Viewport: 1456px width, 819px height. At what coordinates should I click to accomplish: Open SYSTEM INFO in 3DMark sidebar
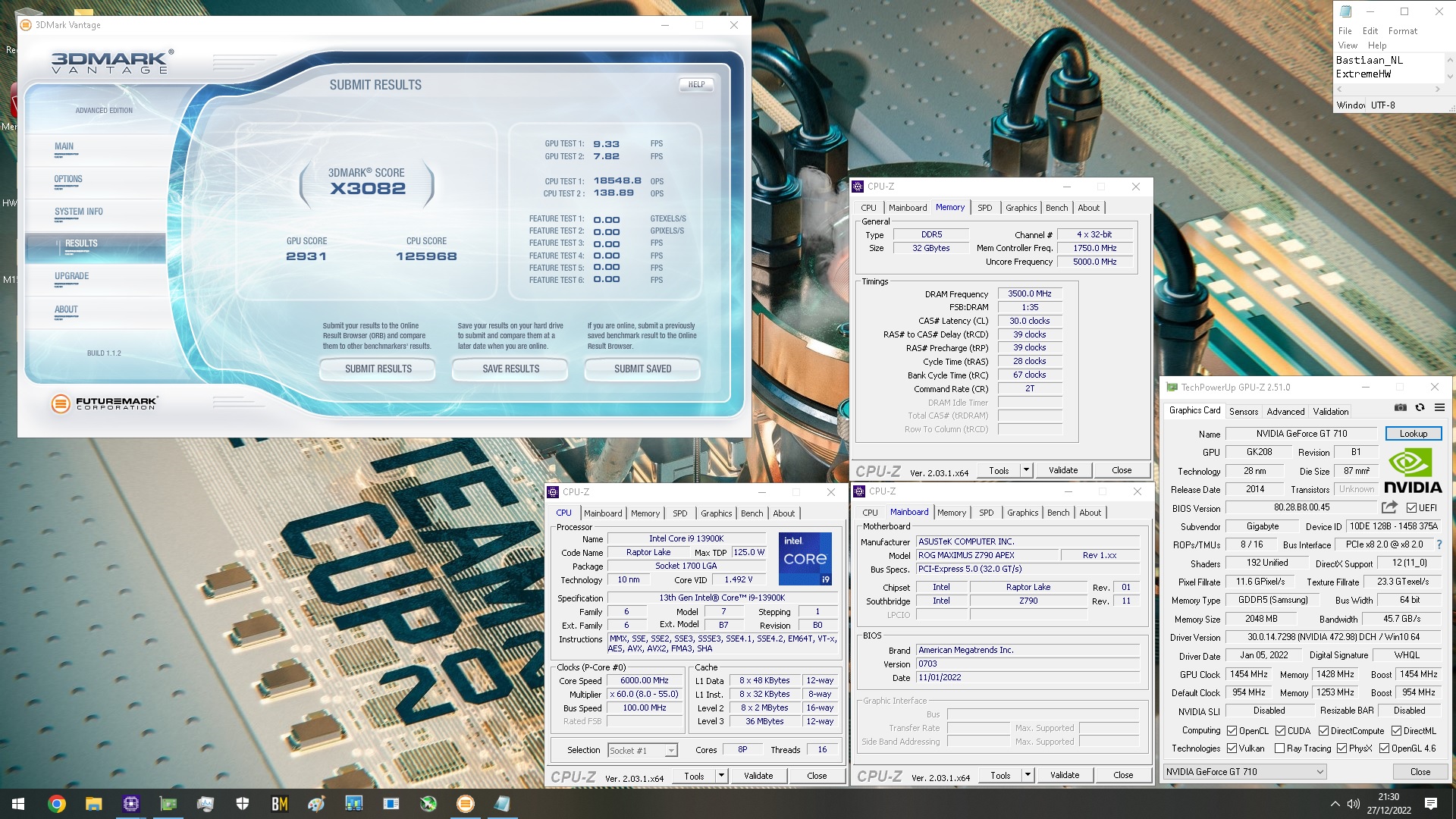click(79, 212)
